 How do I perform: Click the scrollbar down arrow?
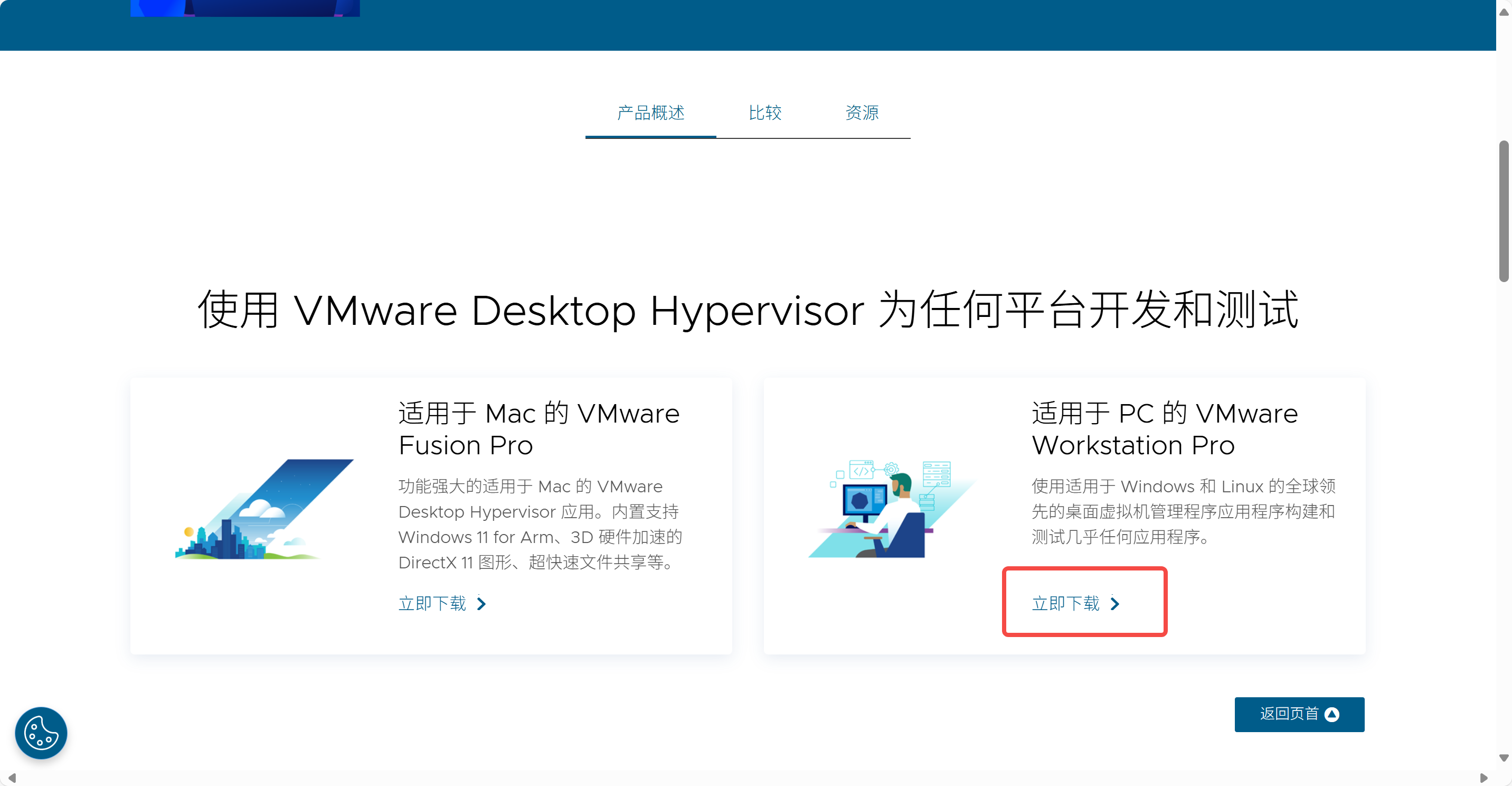coord(1503,758)
